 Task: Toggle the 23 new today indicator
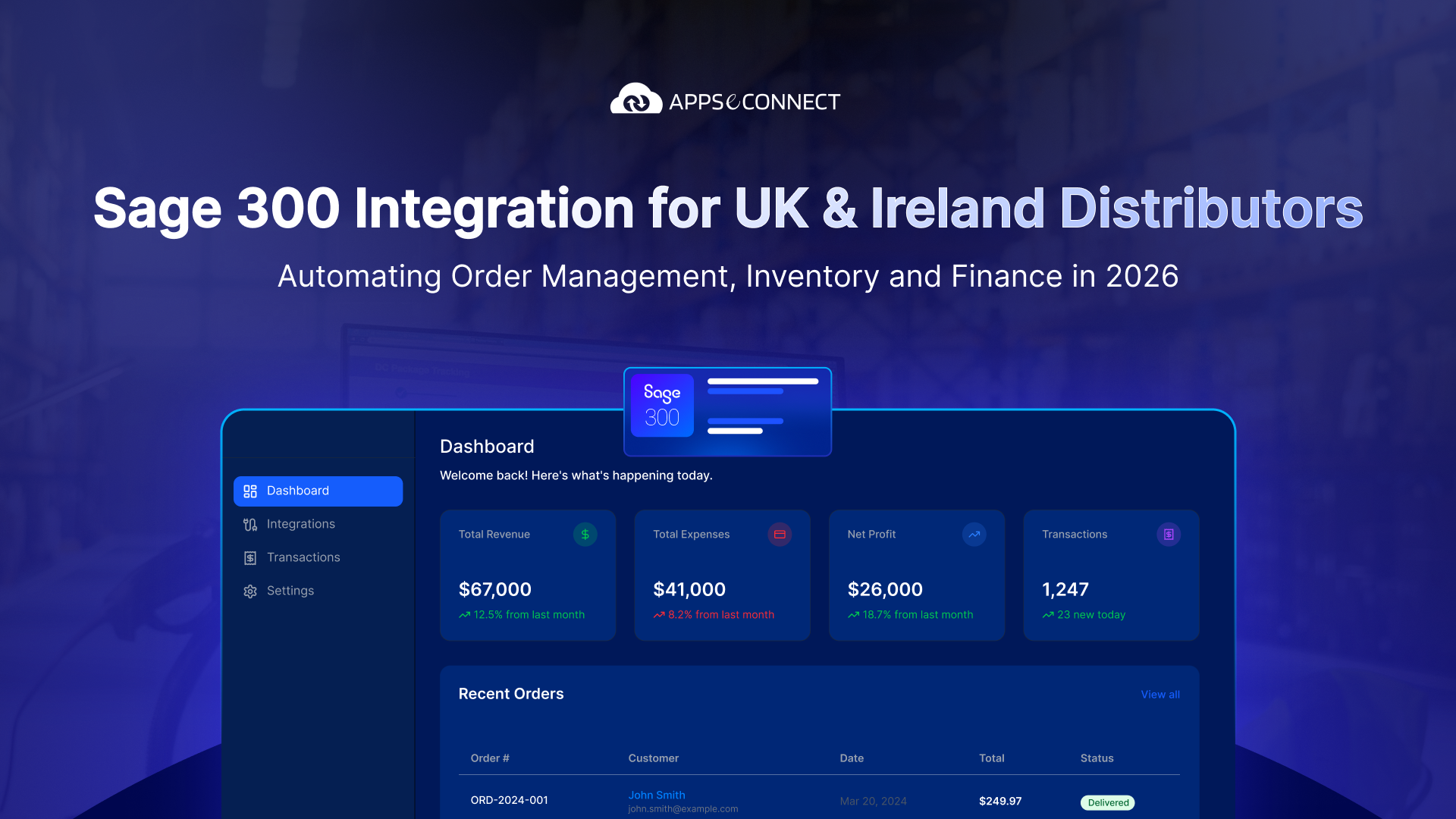(1084, 614)
